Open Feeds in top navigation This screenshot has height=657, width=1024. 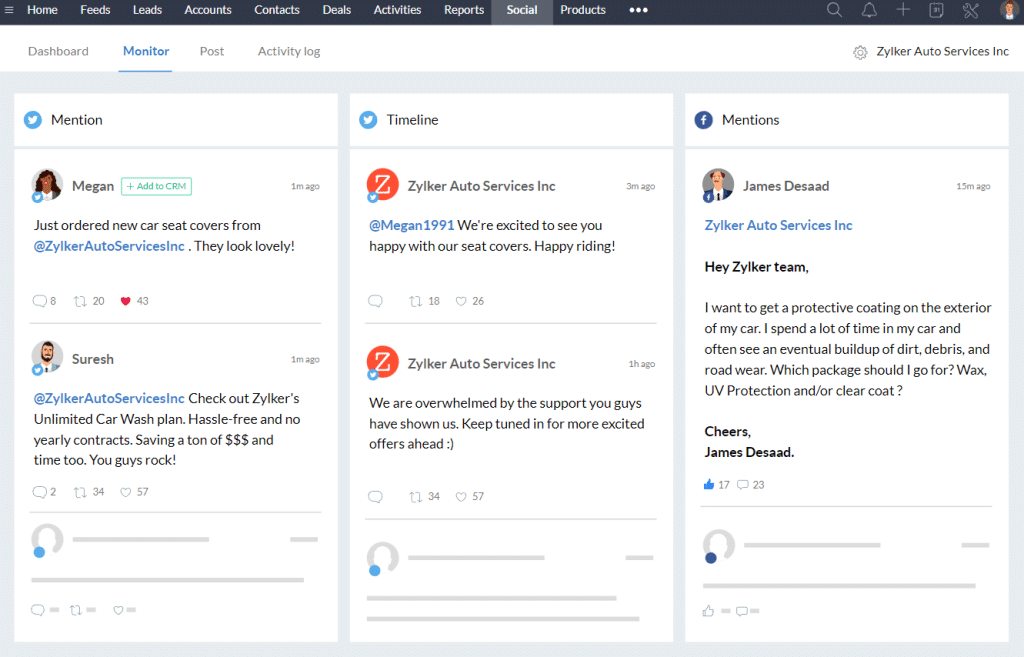point(95,10)
